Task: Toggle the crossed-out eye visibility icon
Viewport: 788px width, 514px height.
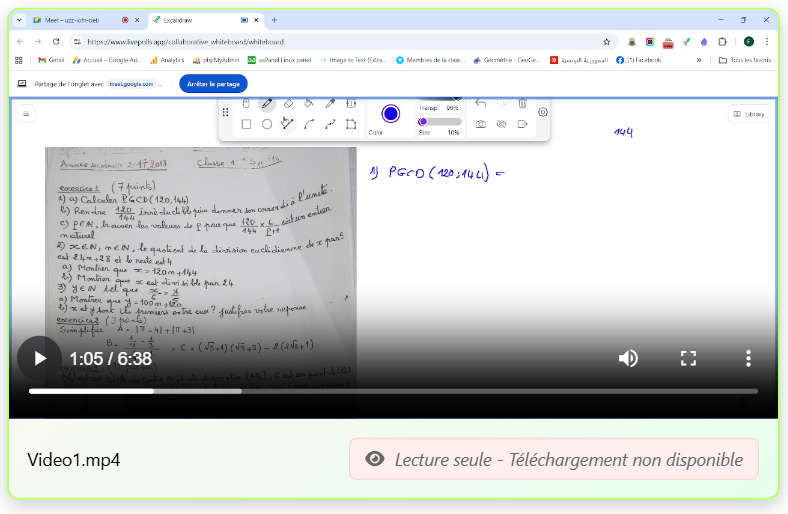Action: click(502, 124)
